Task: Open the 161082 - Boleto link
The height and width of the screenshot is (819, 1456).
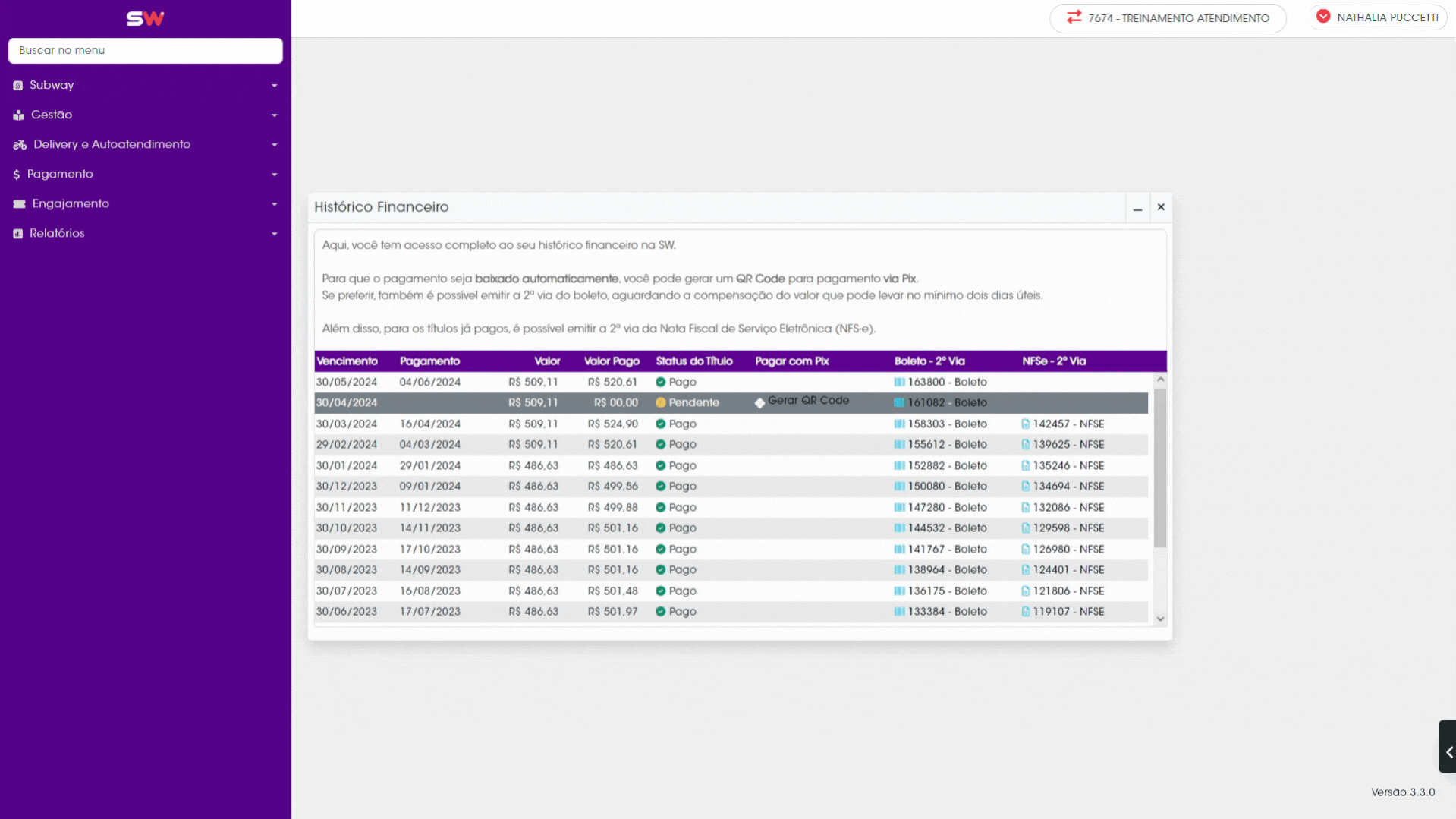Action: 948,403
